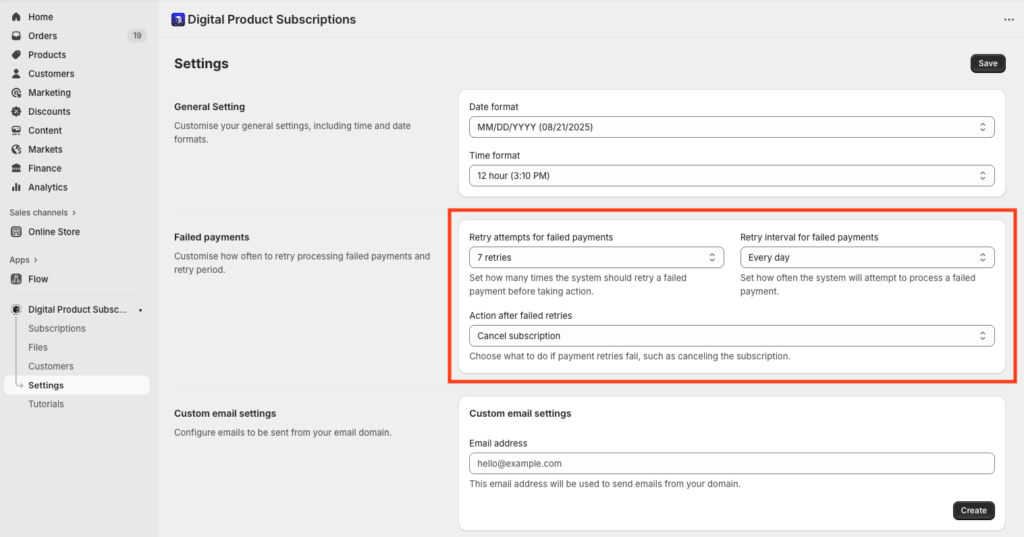Change the Retry interval from Every day
The width and height of the screenshot is (1024, 537).
pos(867,257)
